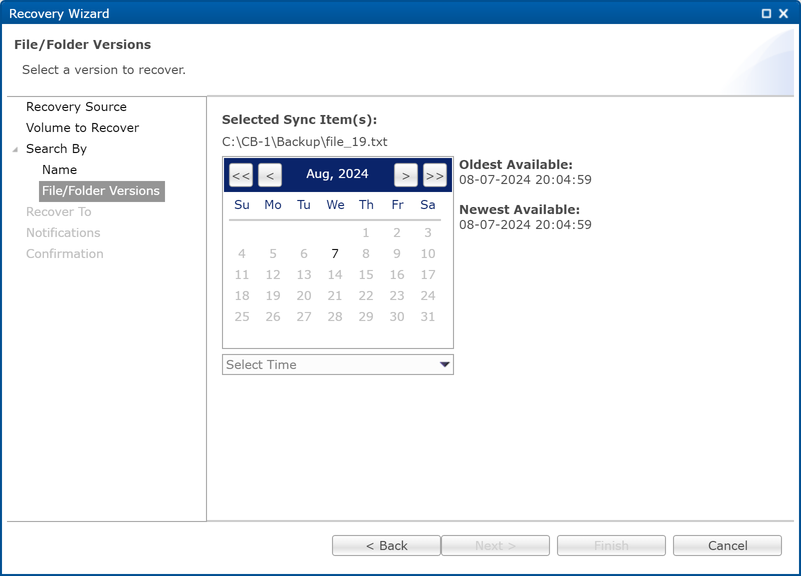The width and height of the screenshot is (801, 576).
Task: Click the Finish button
Action: pos(611,545)
